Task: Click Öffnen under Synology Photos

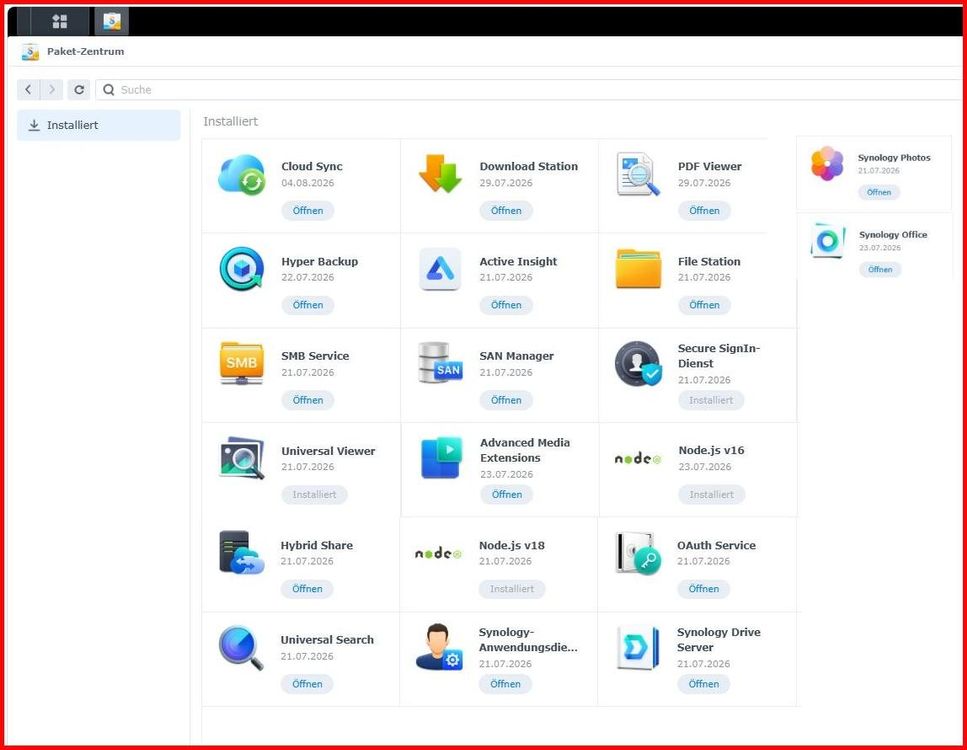Action: click(x=879, y=192)
